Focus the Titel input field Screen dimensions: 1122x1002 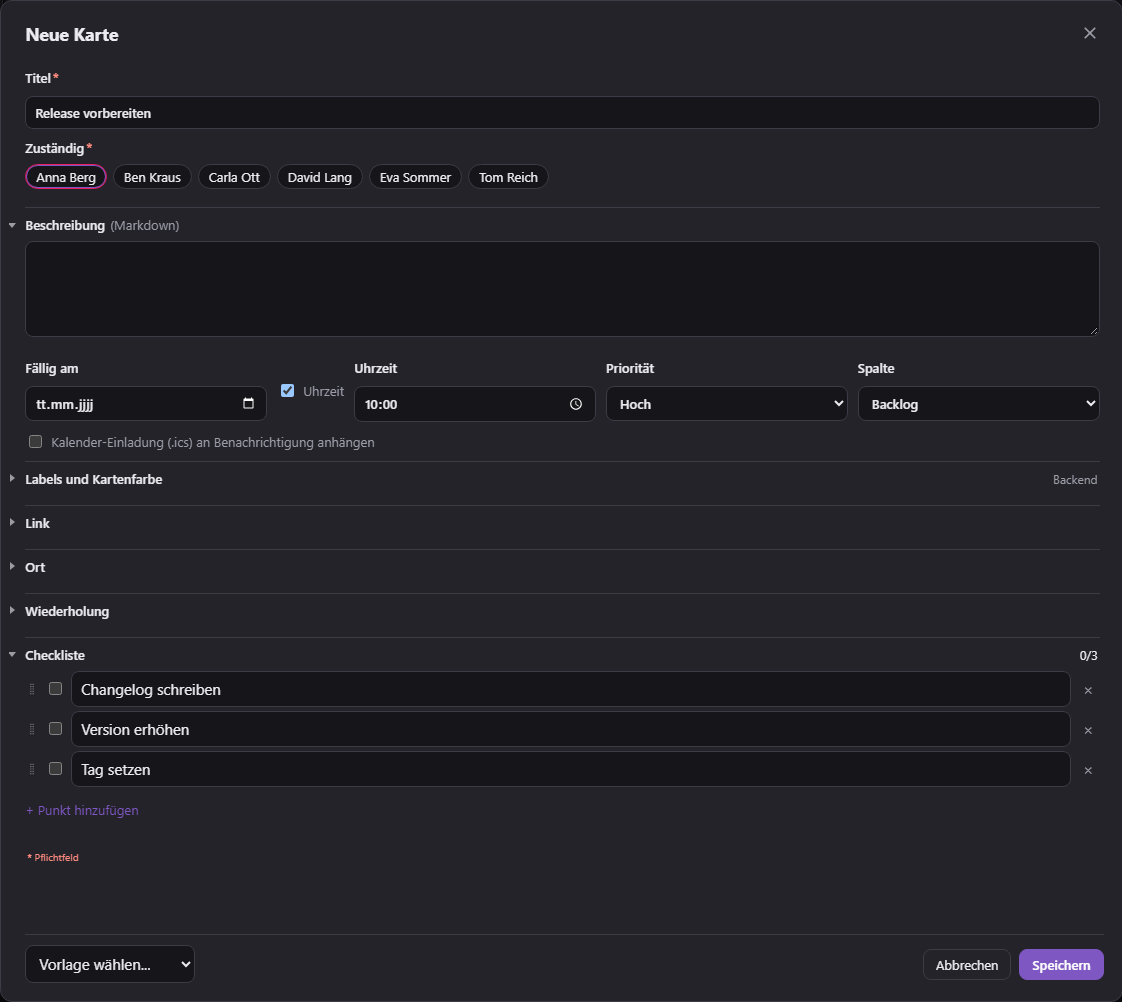coord(562,113)
